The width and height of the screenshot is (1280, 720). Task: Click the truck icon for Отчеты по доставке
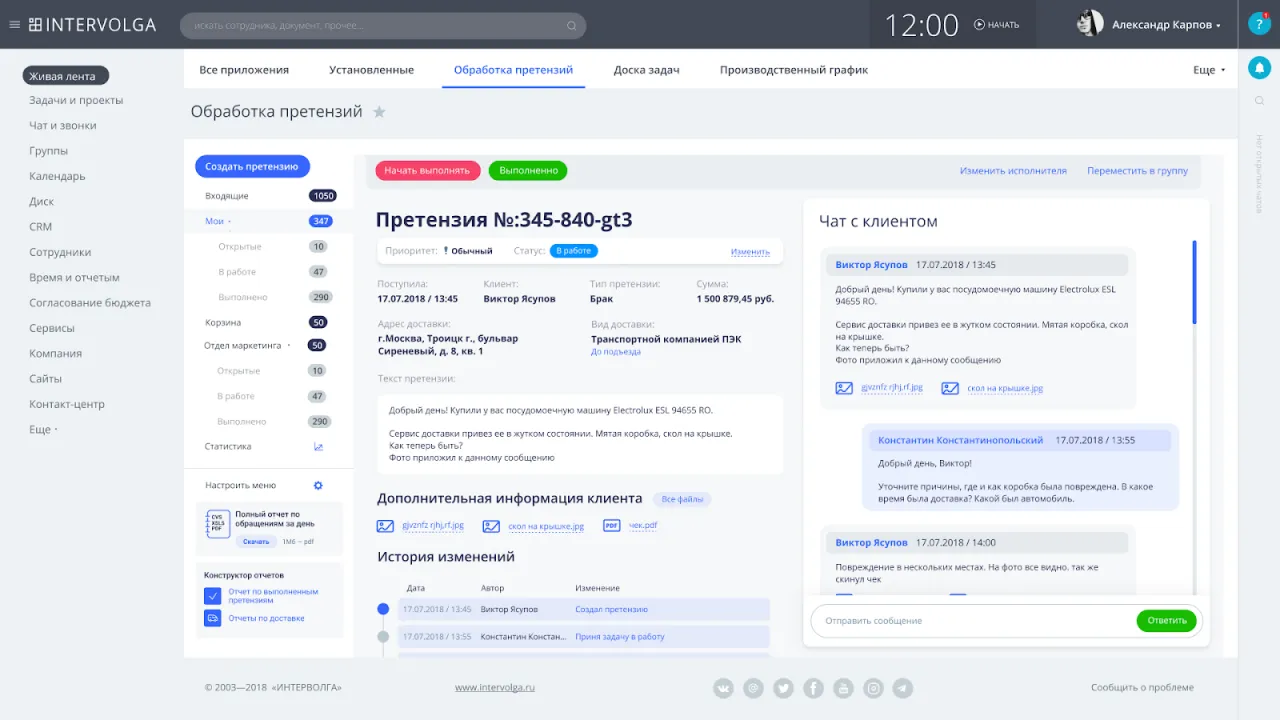[212, 618]
